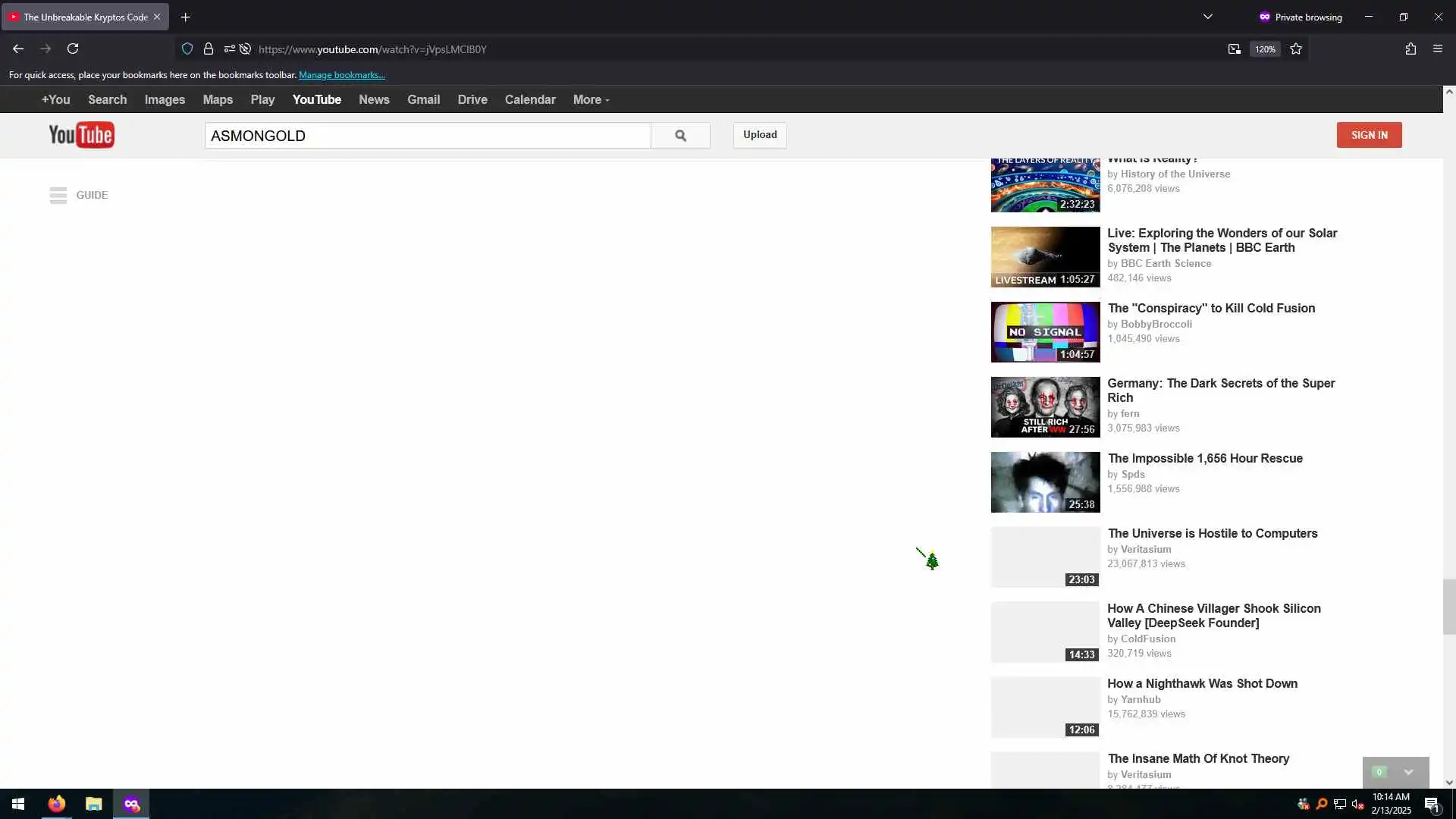Reload the page with the refresh icon
This screenshot has width=1456, height=819.
(x=73, y=49)
